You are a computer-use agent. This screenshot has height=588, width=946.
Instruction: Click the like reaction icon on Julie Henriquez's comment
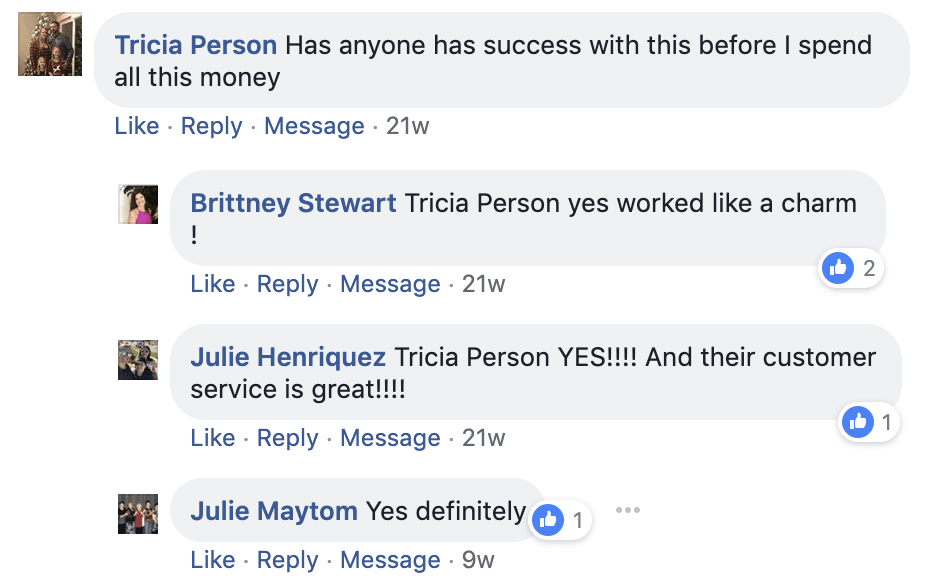tap(858, 423)
